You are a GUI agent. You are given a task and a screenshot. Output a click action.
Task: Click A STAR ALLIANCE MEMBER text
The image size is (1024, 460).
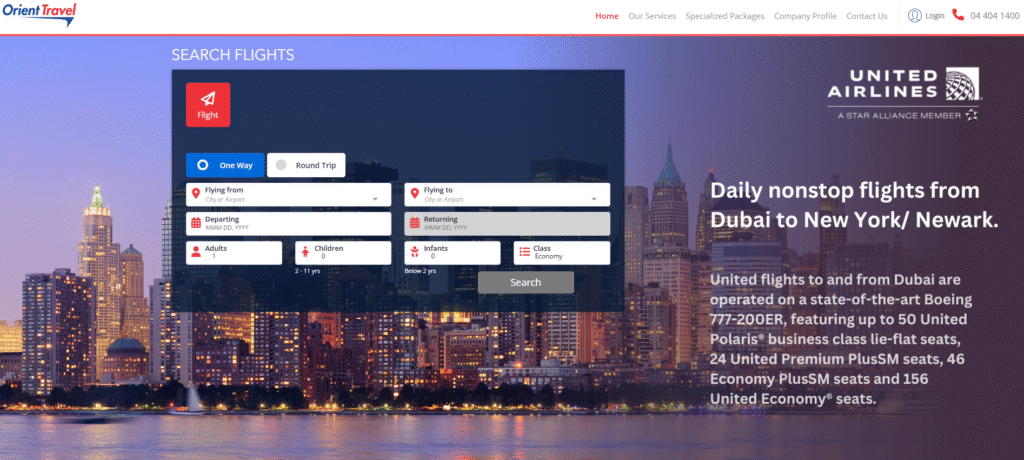899,116
